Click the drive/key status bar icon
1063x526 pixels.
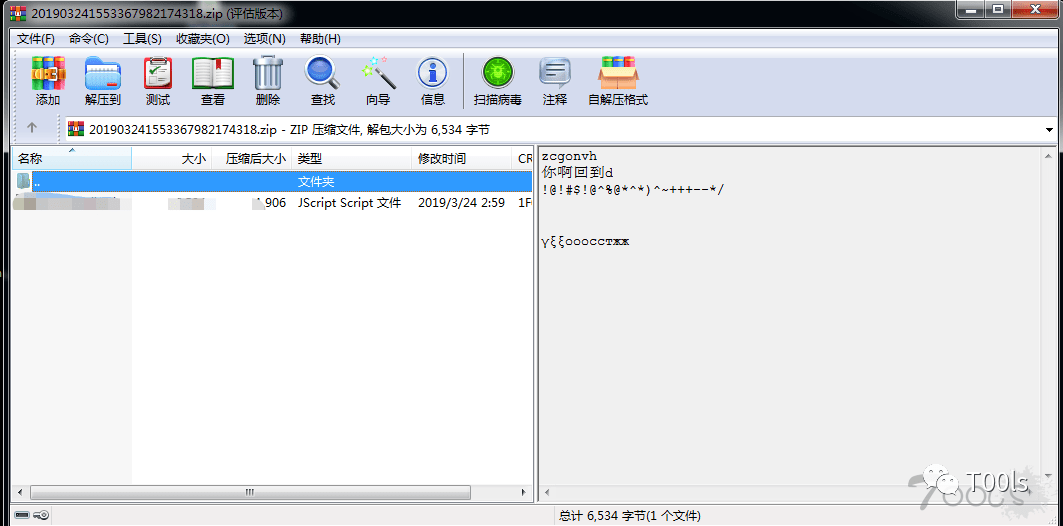coord(32,515)
